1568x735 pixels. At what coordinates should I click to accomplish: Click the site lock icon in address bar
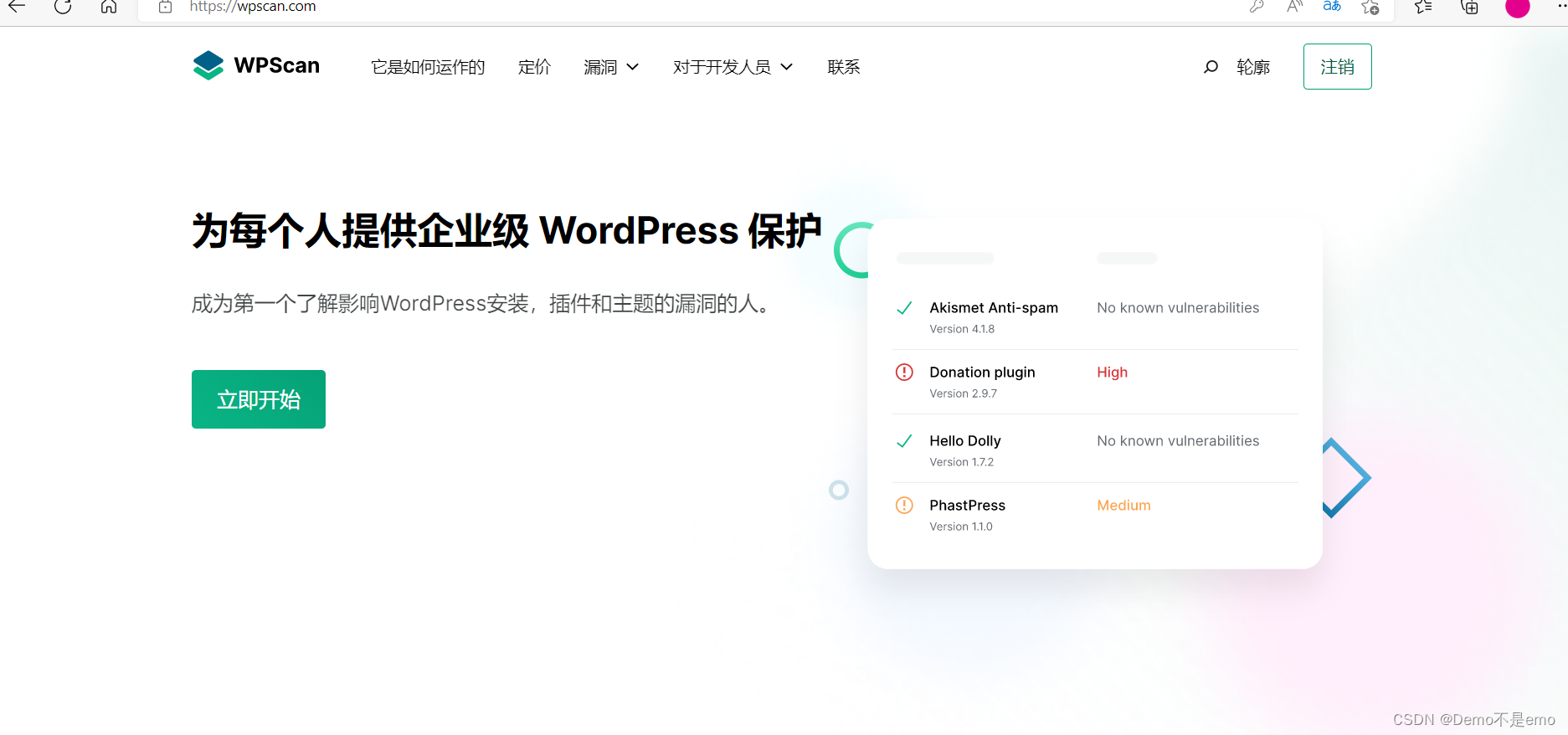[x=166, y=7]
